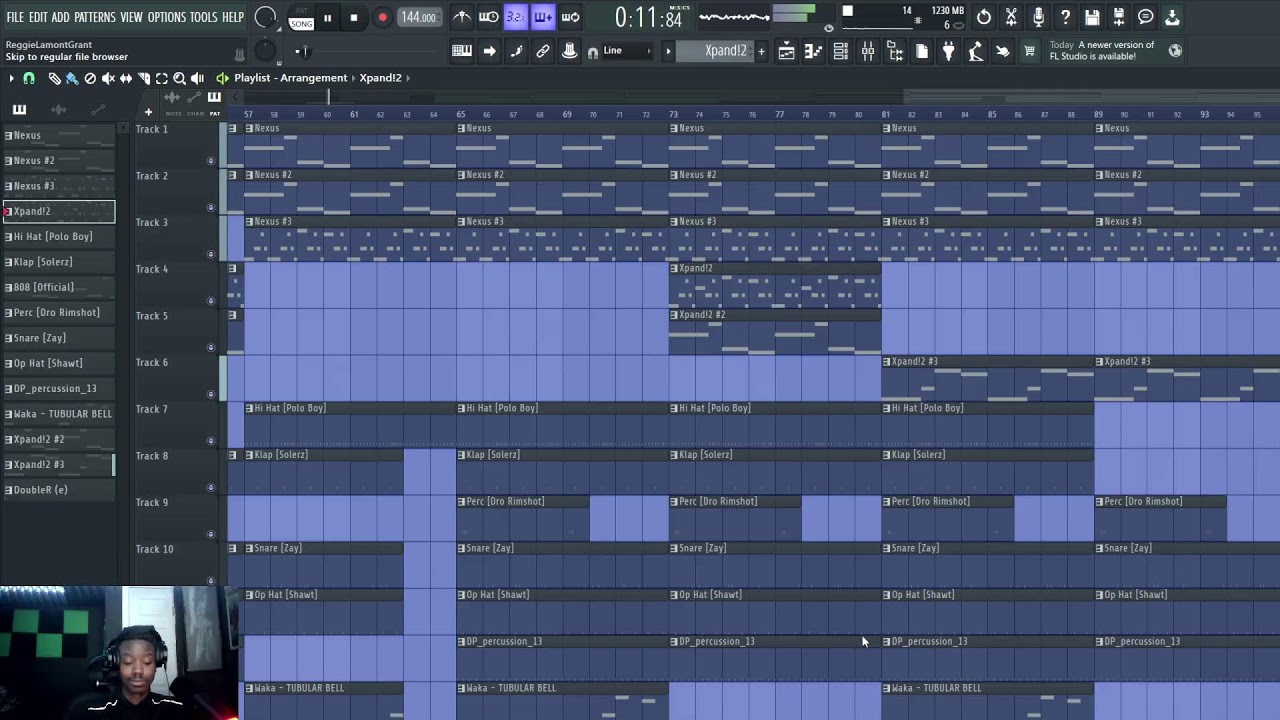The height and width of the screenshot is (720, 1280).
Task: Open the TOOLS menu
Action: pos(204,17)
